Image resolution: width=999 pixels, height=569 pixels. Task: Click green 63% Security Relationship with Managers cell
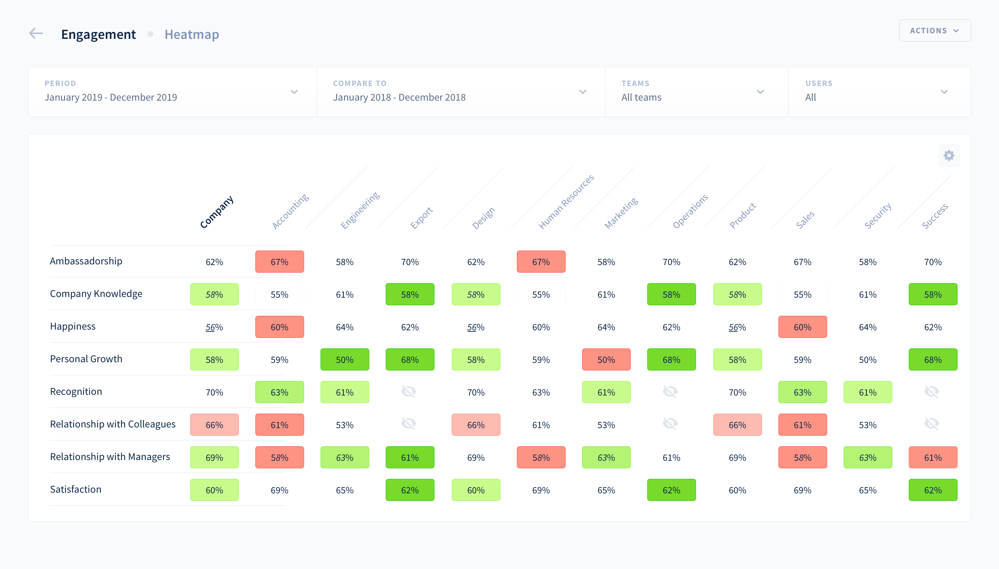[x=868, y=457]
